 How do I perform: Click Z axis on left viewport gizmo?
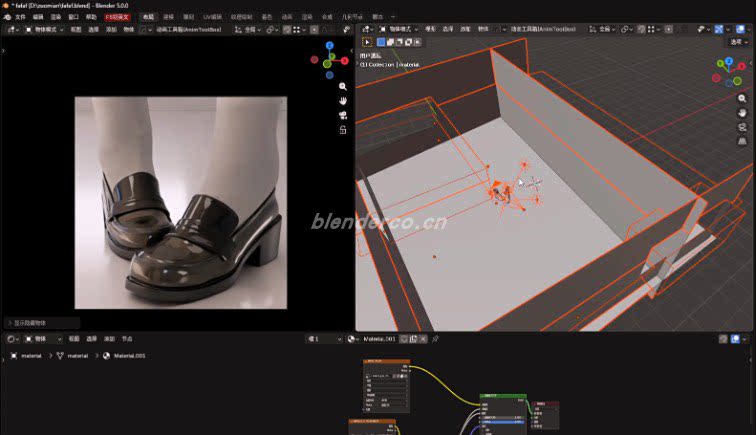[330, 45]
